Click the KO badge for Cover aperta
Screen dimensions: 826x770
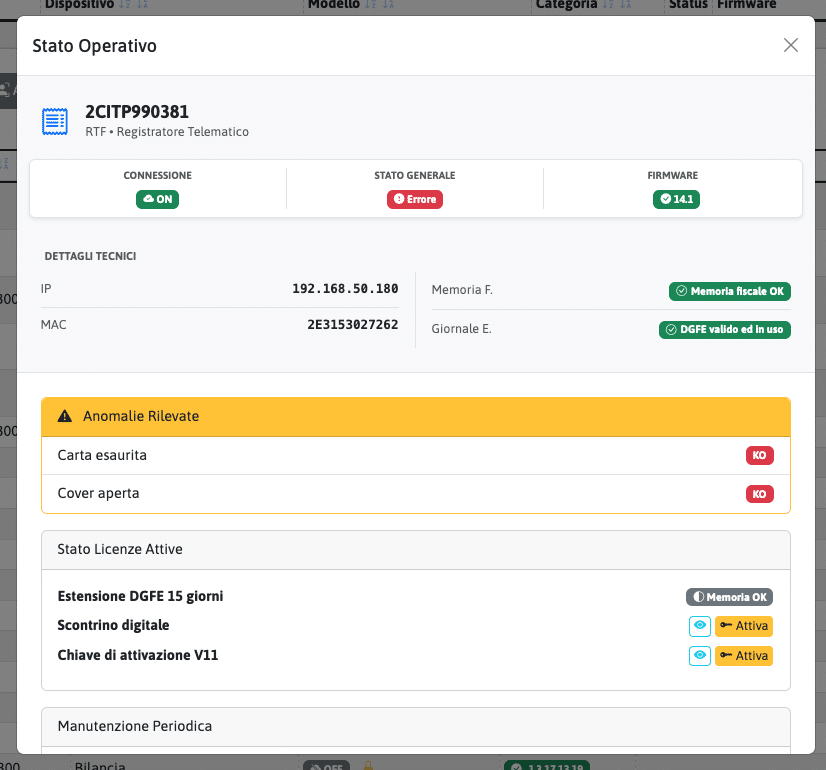coord(759,493)
